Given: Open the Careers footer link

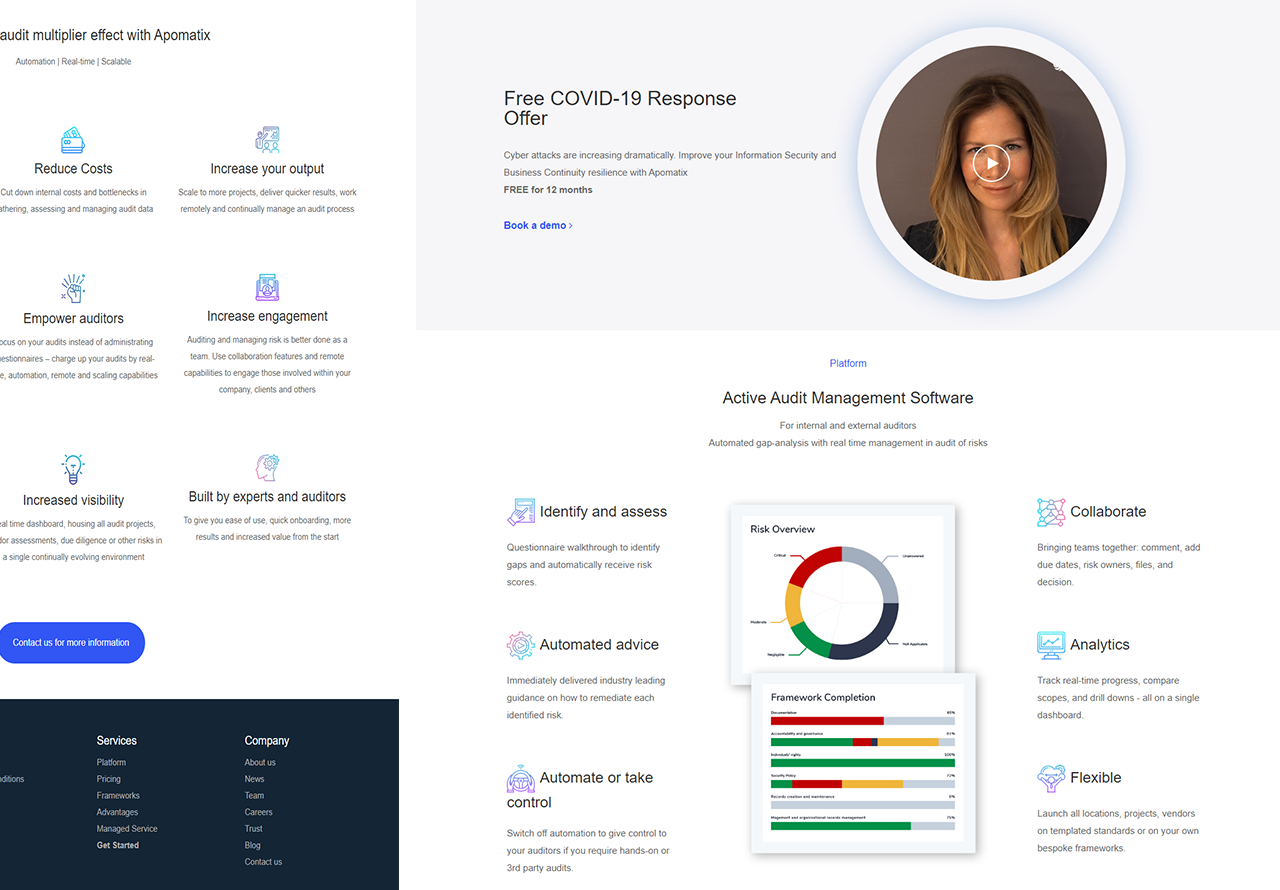Looking at the screenshot, I should click(258, 812).
